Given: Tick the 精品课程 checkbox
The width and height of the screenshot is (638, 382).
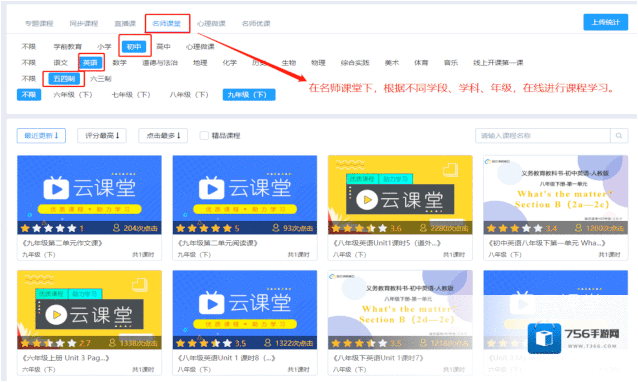Looking at the screenshot, I should (204, 135).
